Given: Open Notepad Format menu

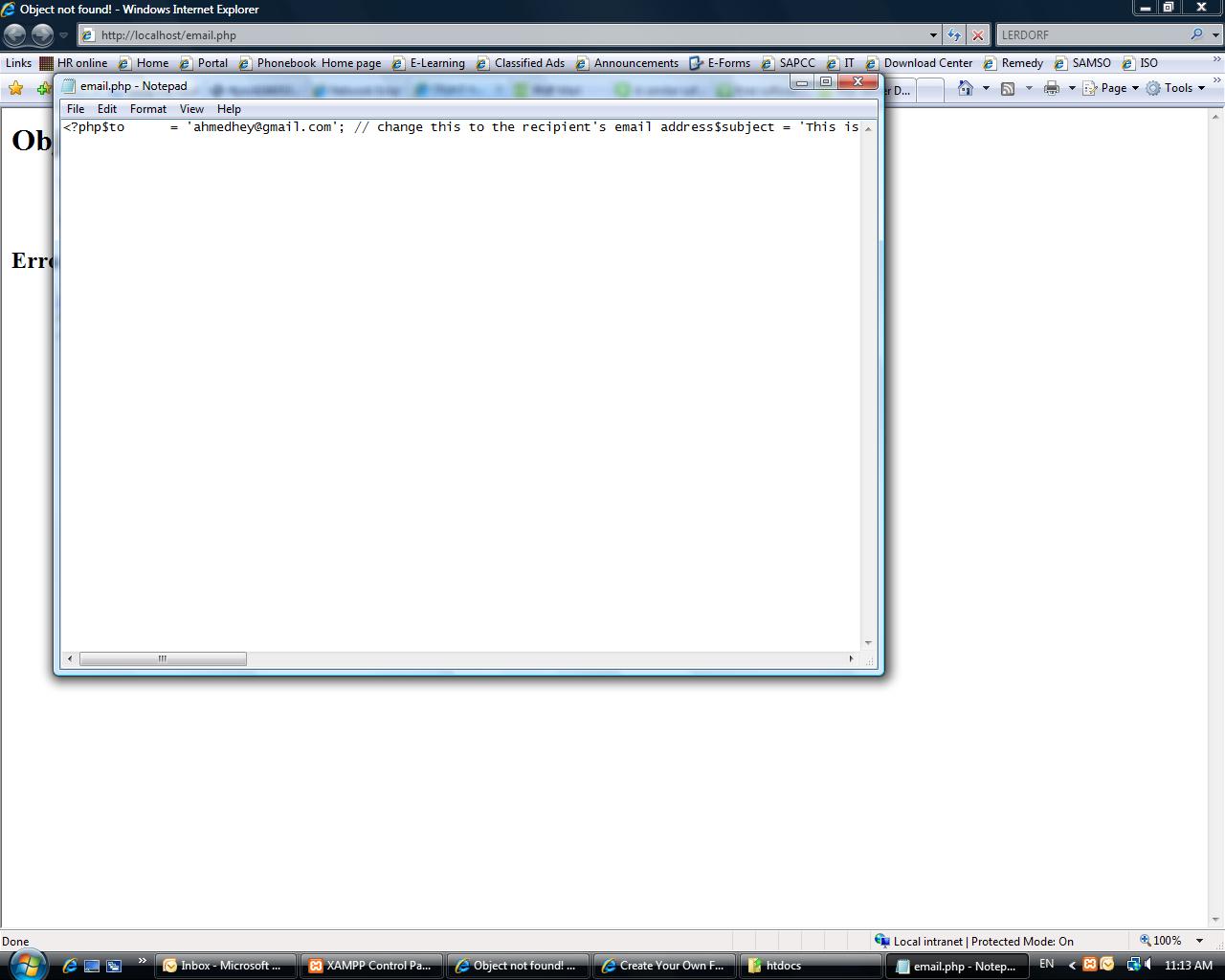Looking at the screenshot, I should [148, 109].
